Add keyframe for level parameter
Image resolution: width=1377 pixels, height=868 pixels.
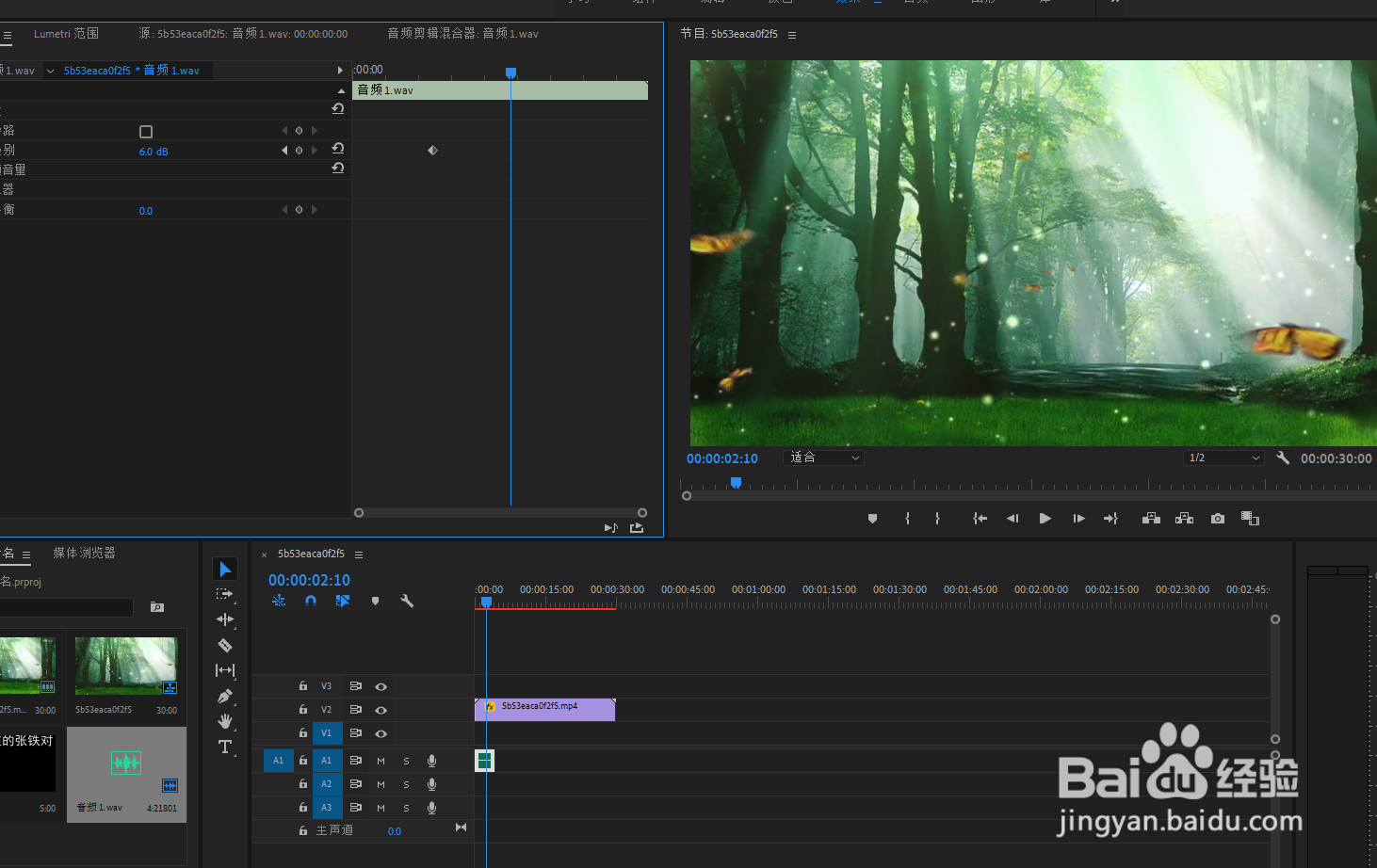click(x=300, y=151)
